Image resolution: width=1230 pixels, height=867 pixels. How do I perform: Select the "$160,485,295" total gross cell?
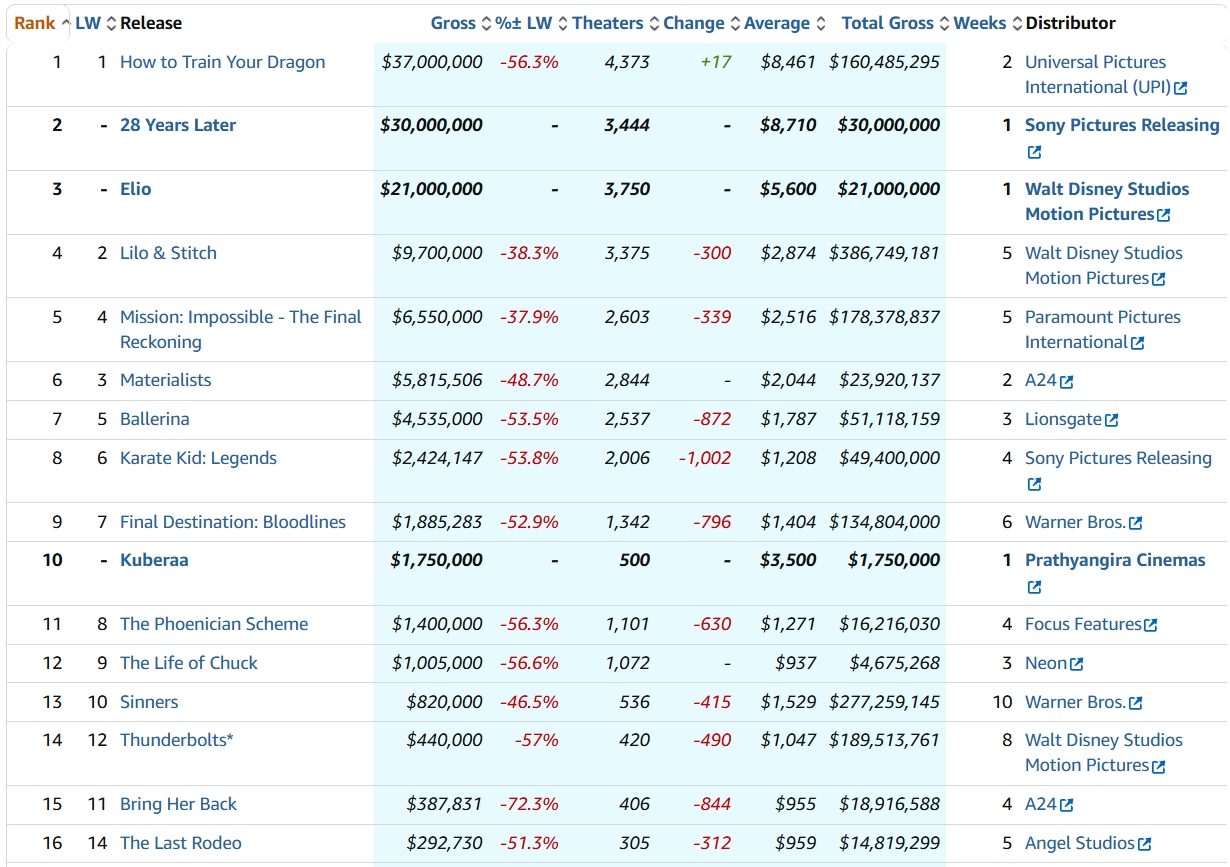(884, 62)
